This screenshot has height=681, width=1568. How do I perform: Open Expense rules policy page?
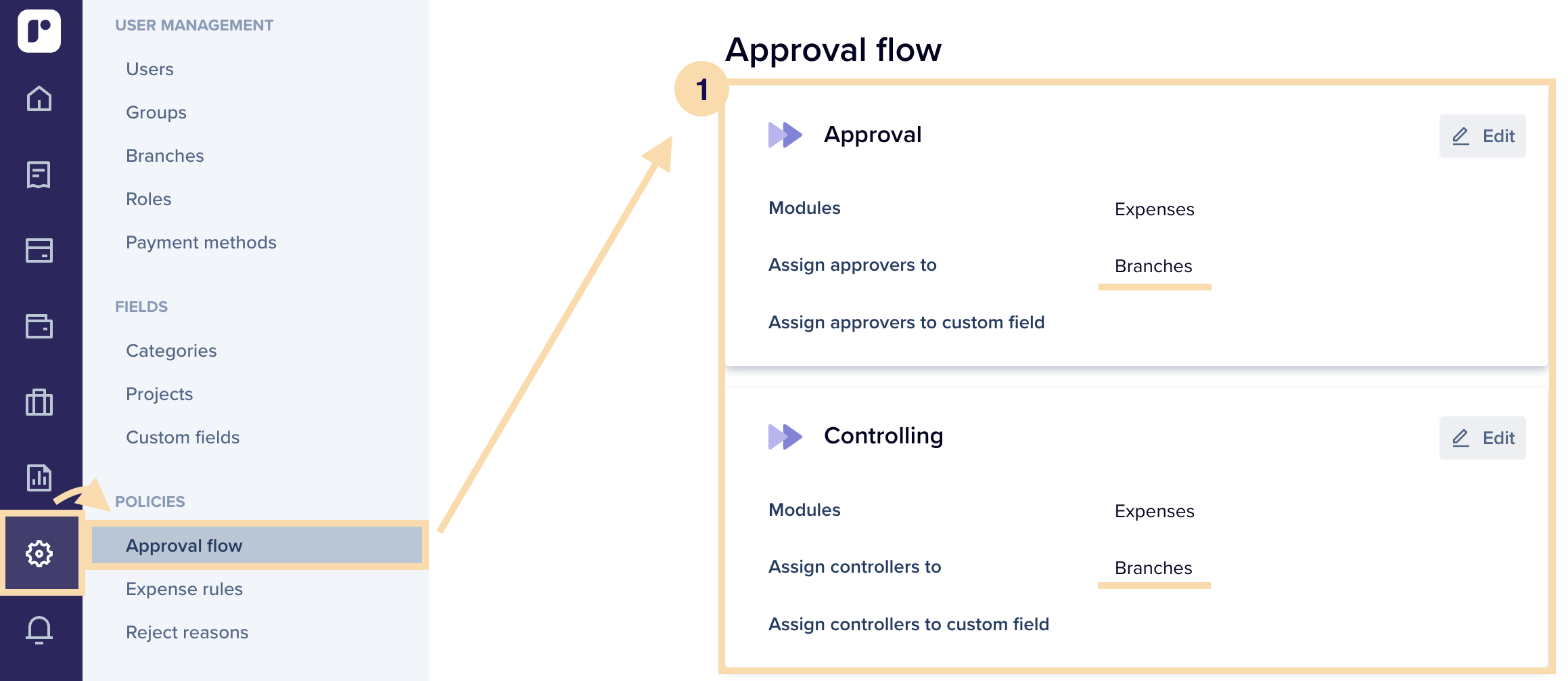[184, 589]
